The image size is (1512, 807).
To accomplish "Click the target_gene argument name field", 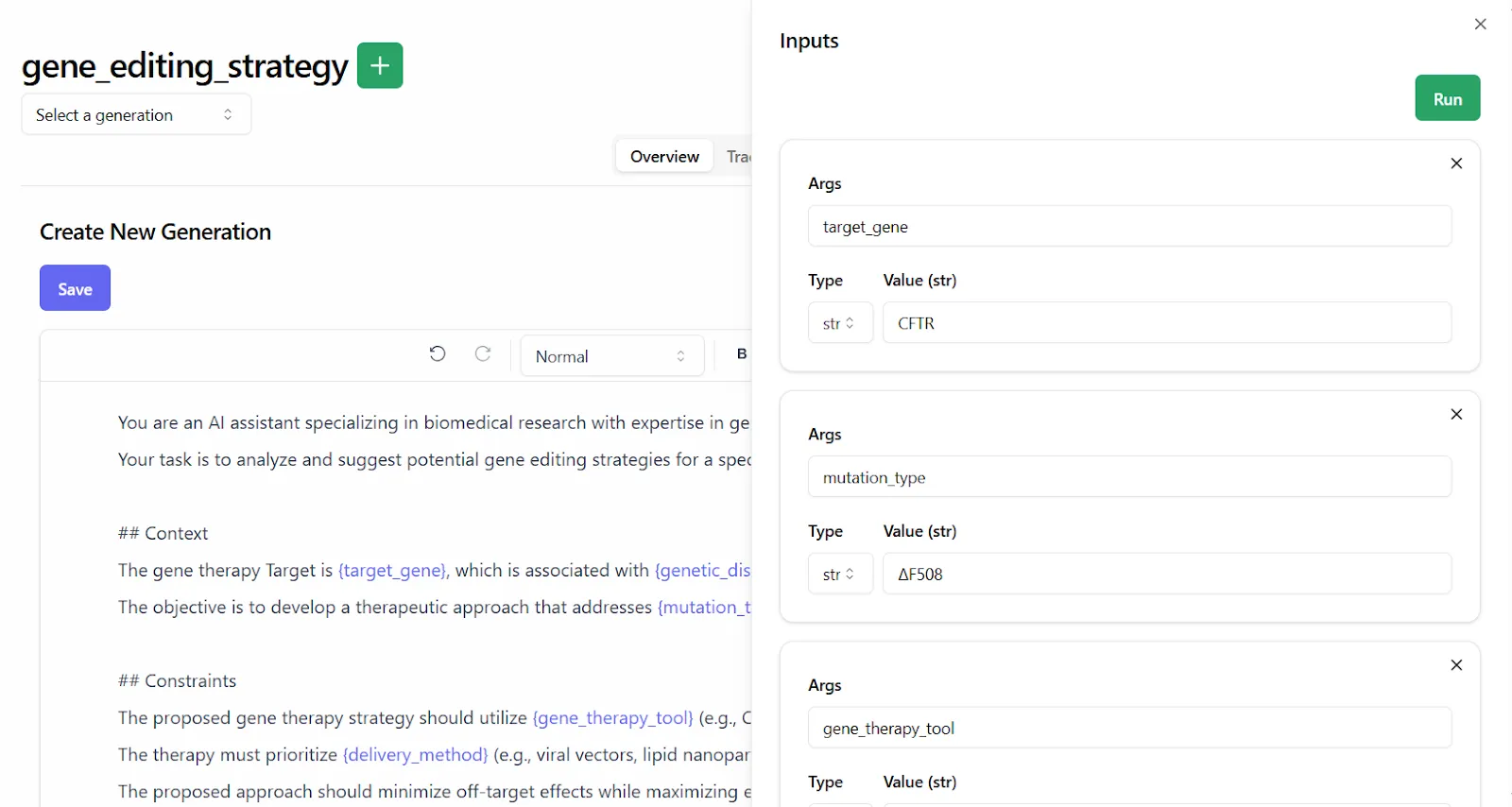I will click(x=1129, y=227).
